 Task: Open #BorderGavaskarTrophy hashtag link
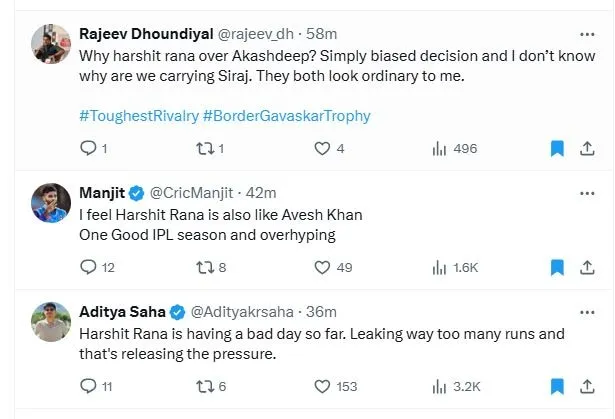(286, 115)
